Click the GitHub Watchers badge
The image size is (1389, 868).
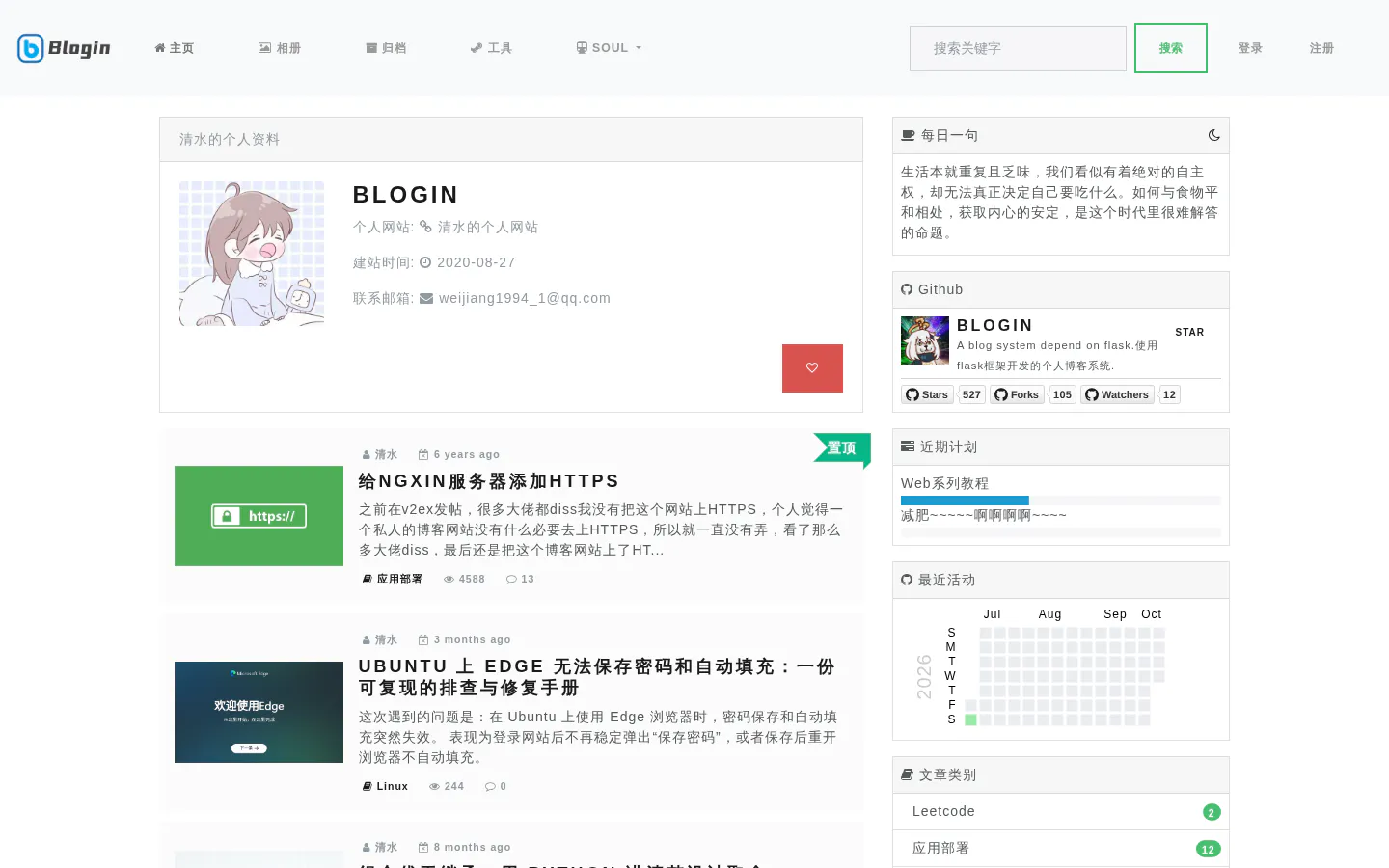point(1117,394)
